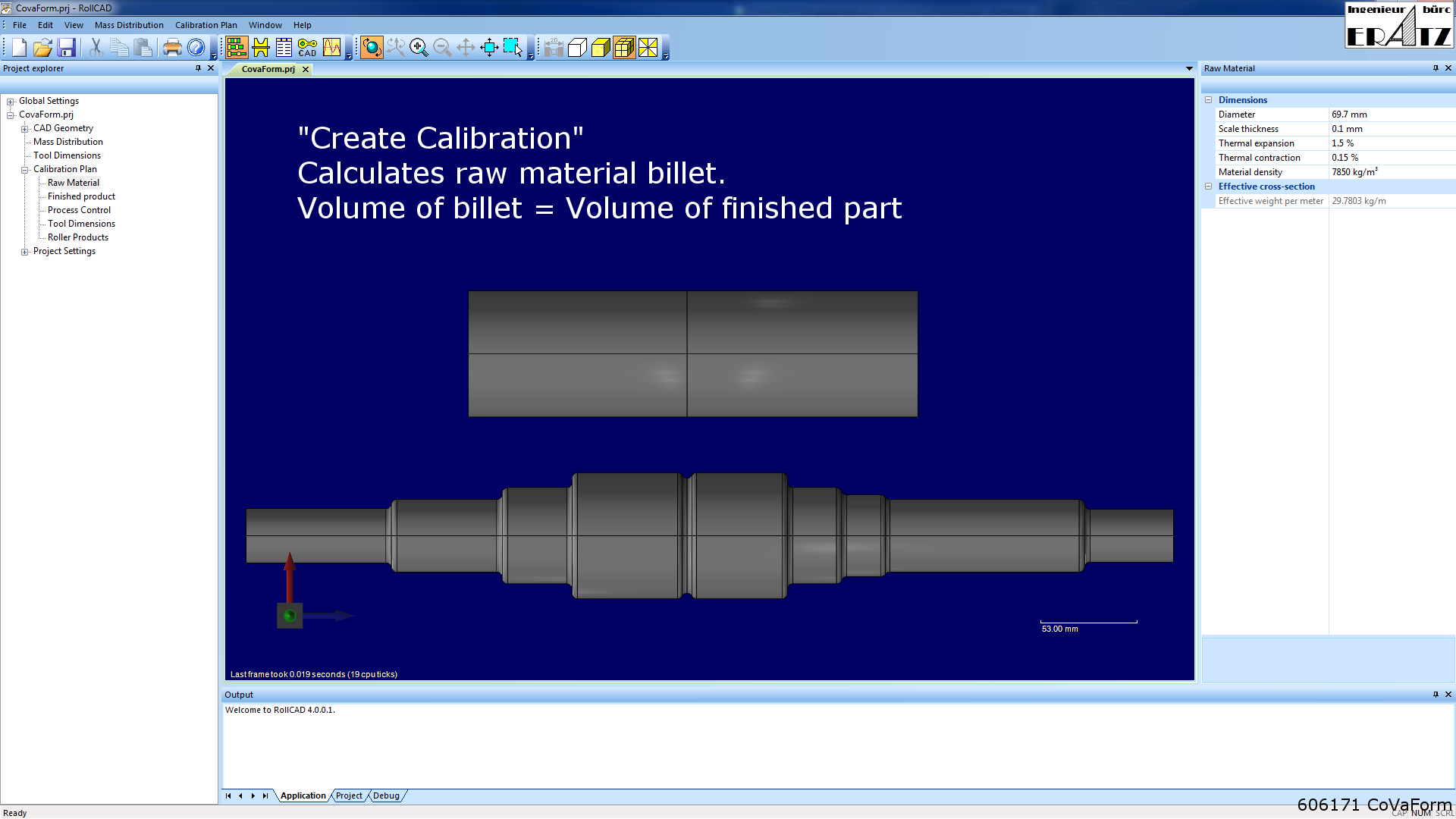Select the yellow roll-profile toolbar icon
This screenshot has width=1456, height=819.
coord(261,48)
